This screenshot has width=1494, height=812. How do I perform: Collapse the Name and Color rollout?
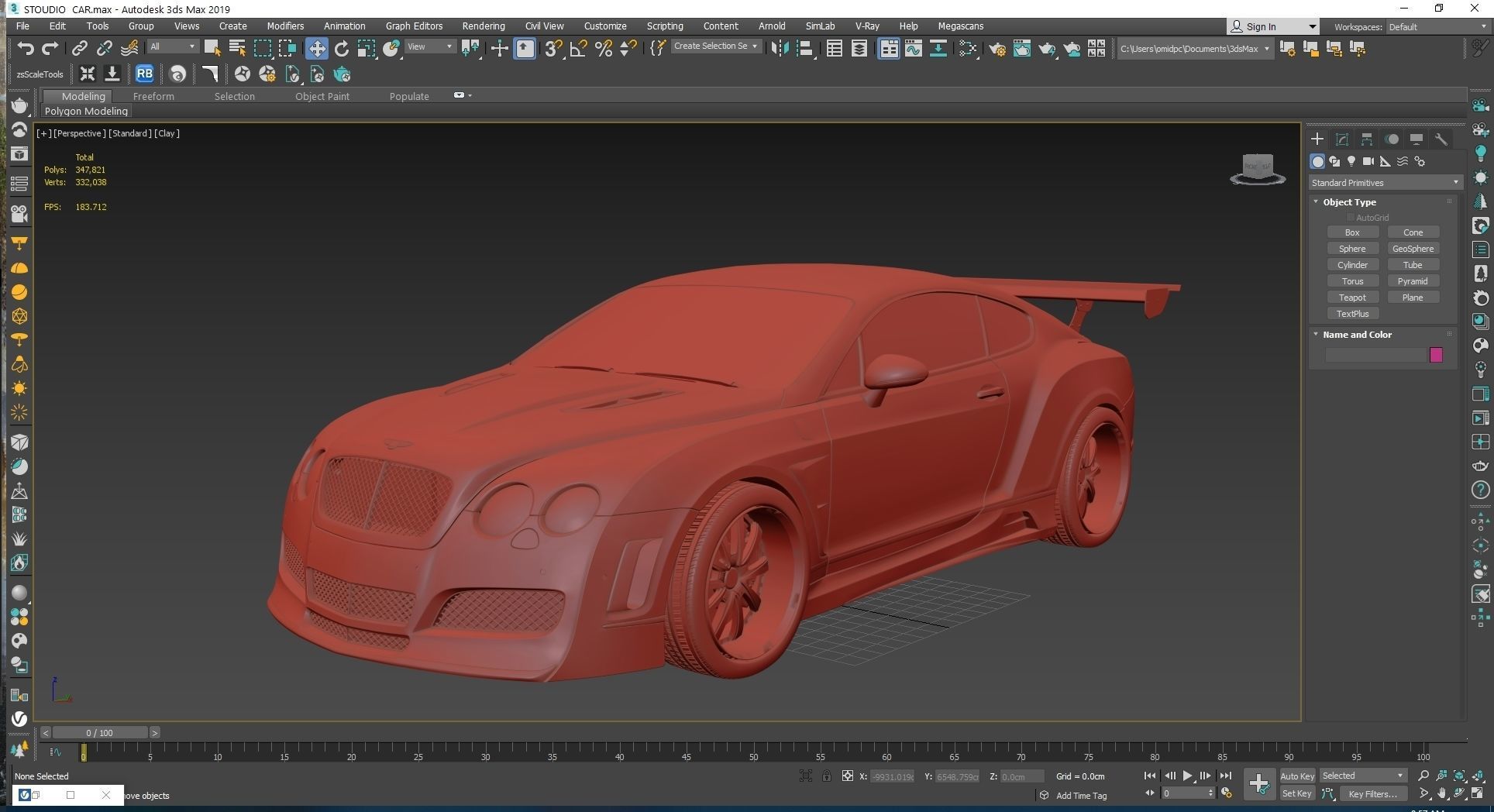tap(1357, 335)
